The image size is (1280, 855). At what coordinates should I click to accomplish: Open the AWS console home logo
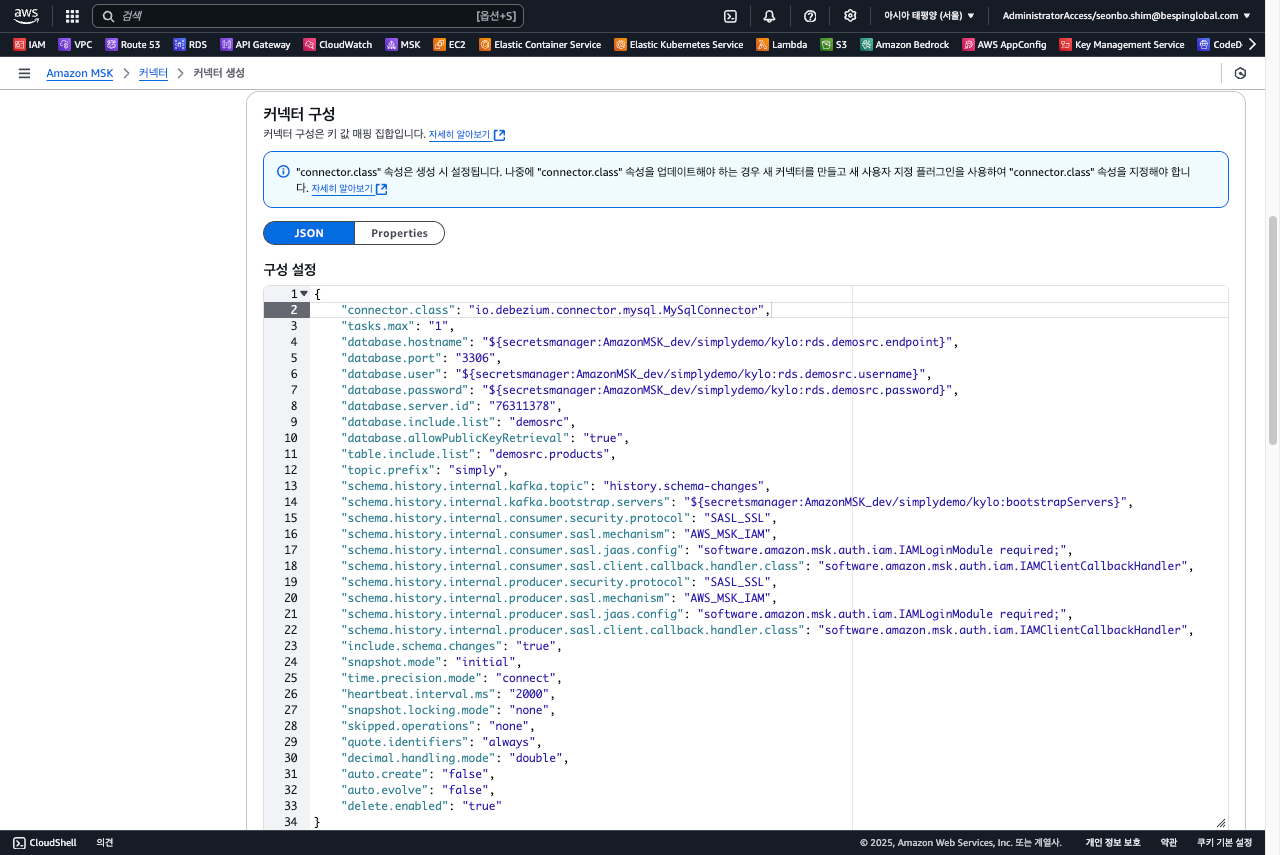26,16
